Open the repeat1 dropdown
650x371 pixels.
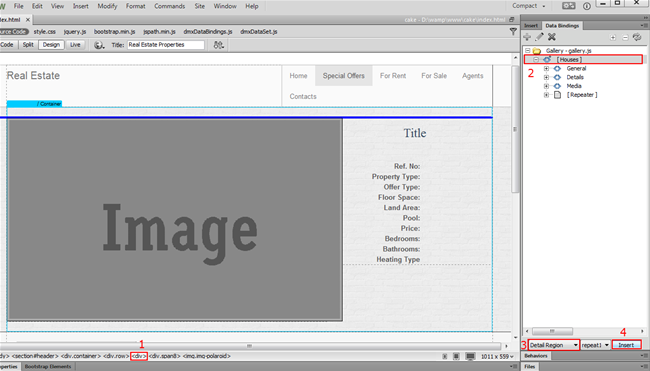coord(595,345)
